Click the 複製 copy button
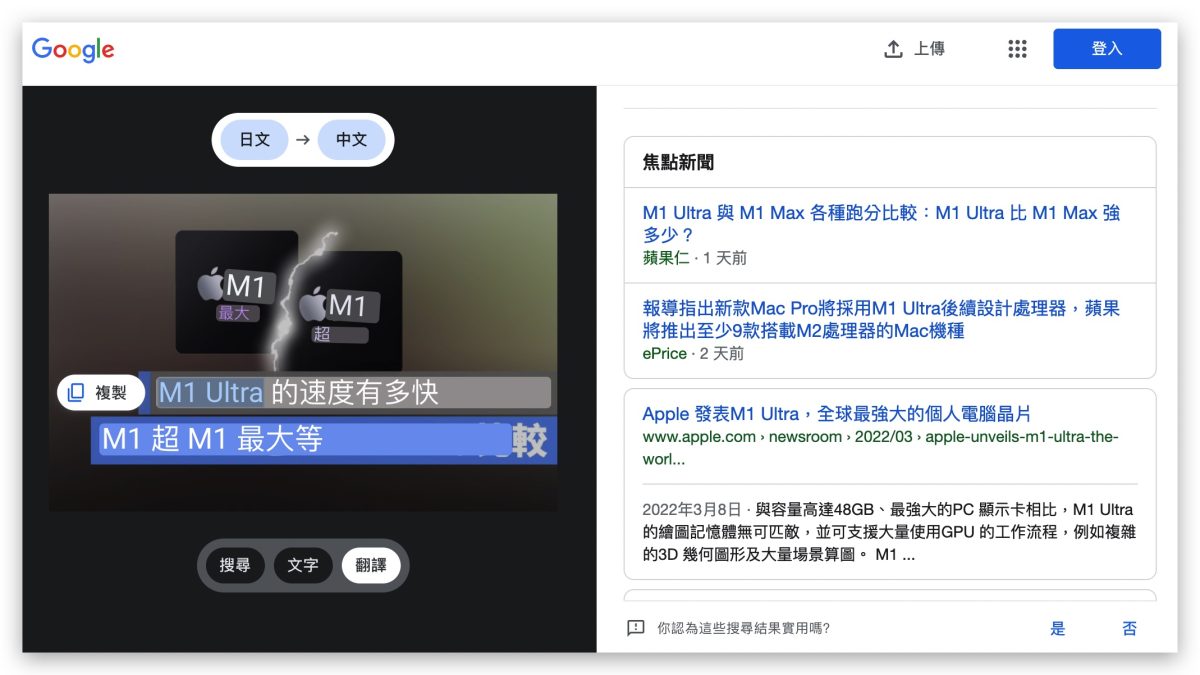Screen dimensions: 1200x675 coord(101,393)
